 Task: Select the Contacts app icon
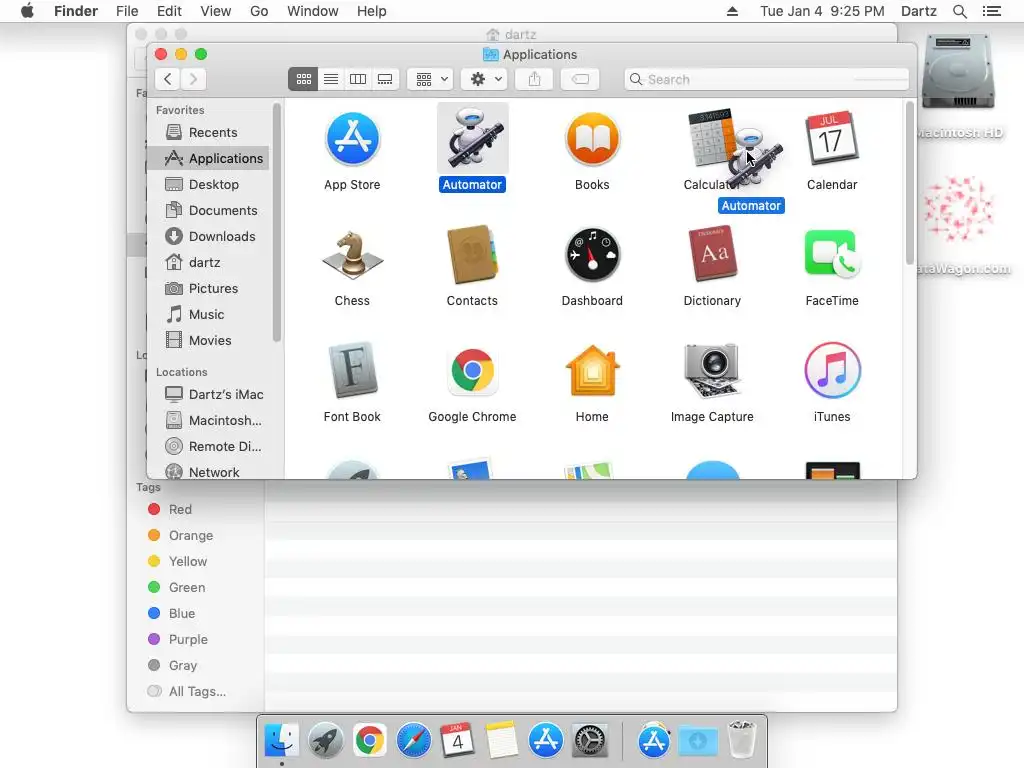(472, 255)
